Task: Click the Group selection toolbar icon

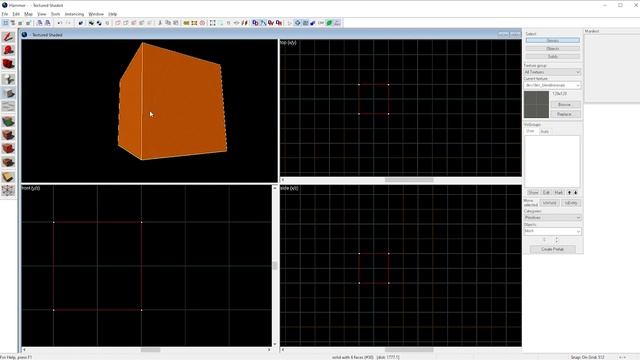Action: coord(91,23)
